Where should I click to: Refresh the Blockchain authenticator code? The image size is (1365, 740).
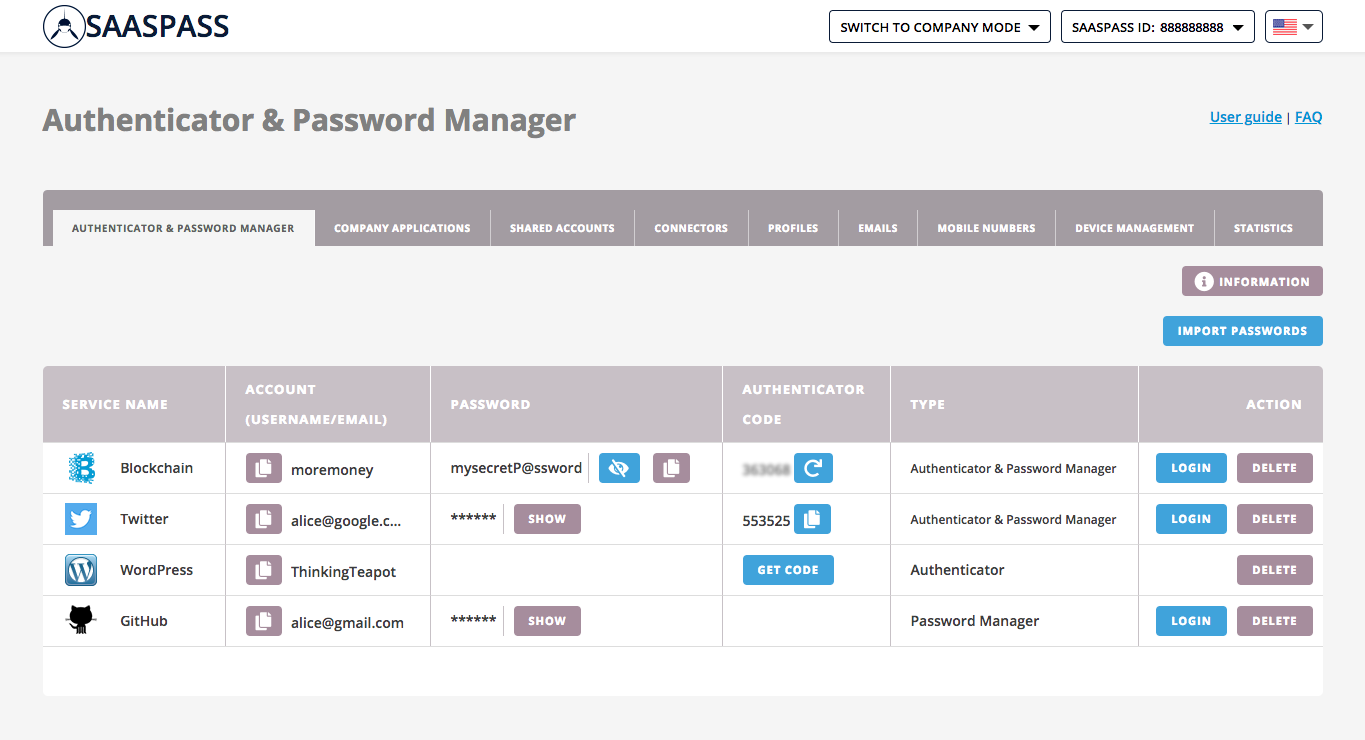coord(813,468)
